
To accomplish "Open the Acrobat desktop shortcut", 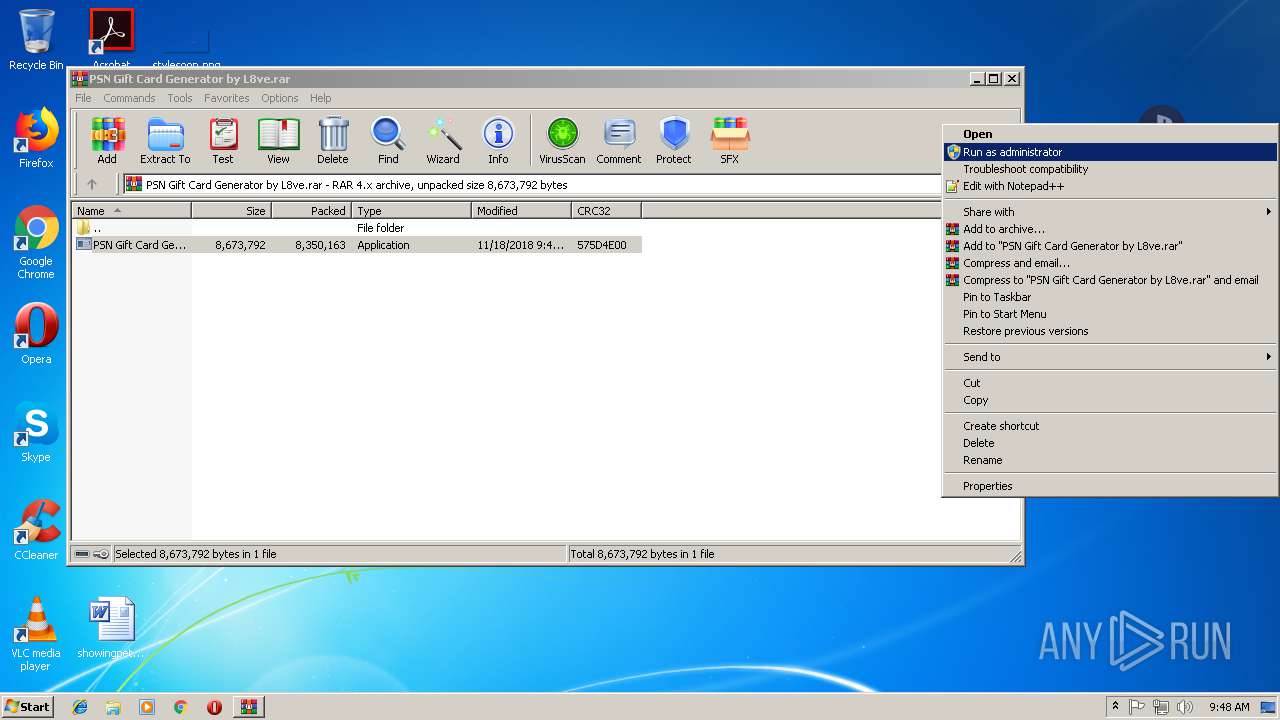I will pos(112,40).
